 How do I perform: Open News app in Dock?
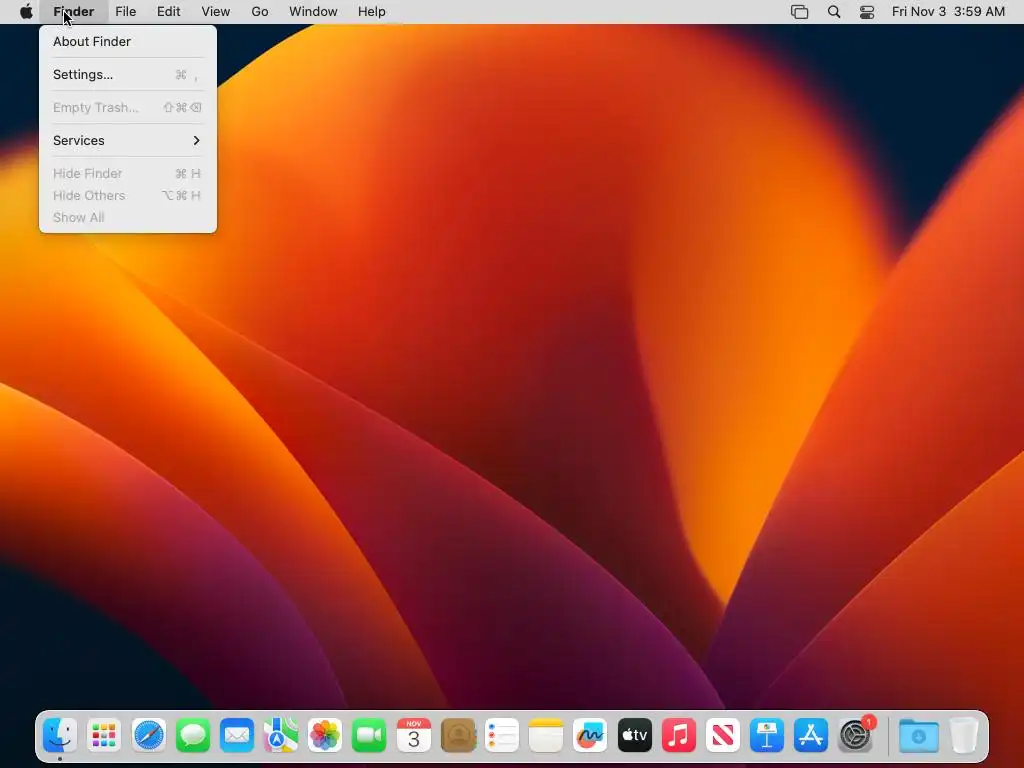(x=722, y=735)
